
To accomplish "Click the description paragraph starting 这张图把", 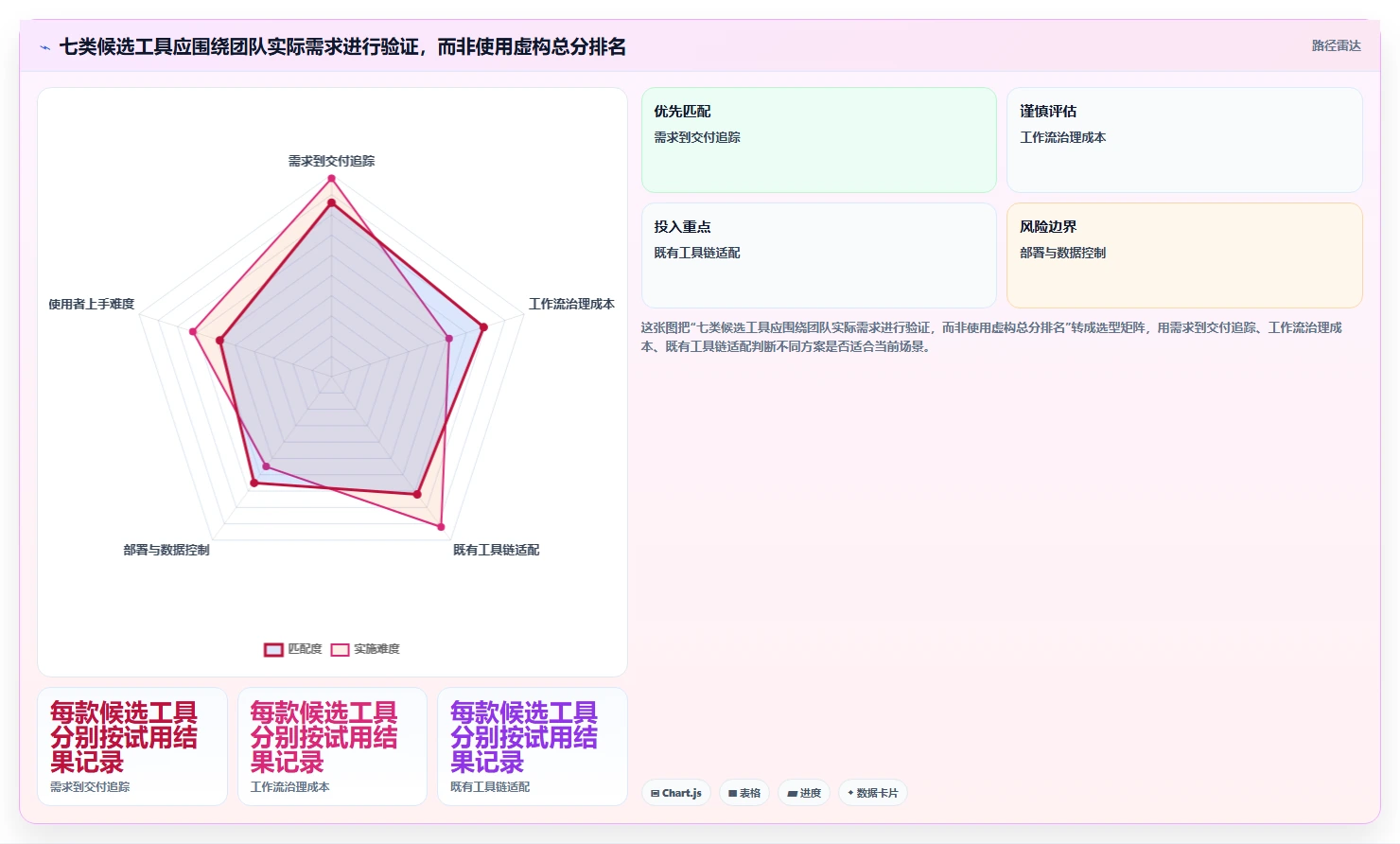I will [991, 337].
